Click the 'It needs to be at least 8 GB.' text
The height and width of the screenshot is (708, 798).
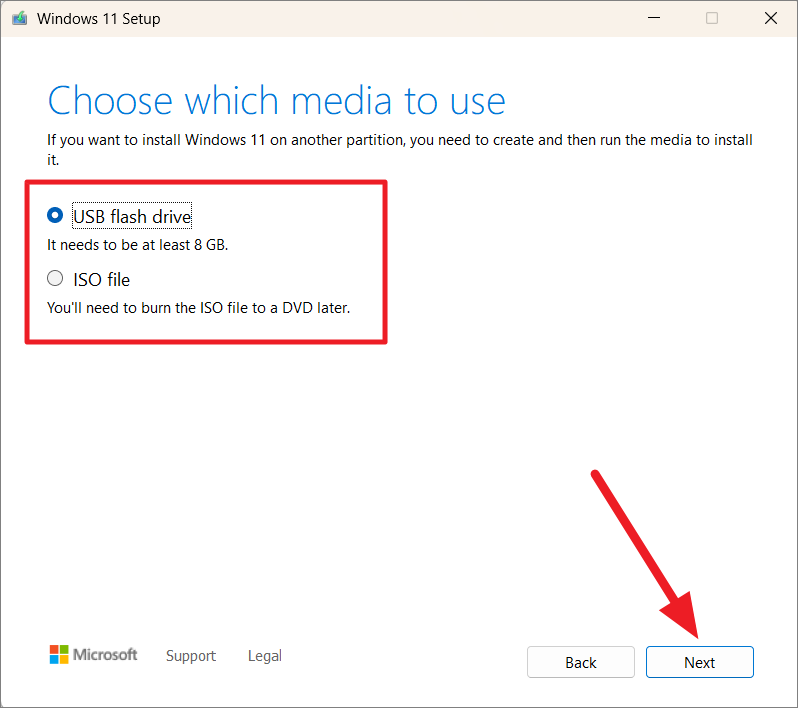[x=137, y=245]
